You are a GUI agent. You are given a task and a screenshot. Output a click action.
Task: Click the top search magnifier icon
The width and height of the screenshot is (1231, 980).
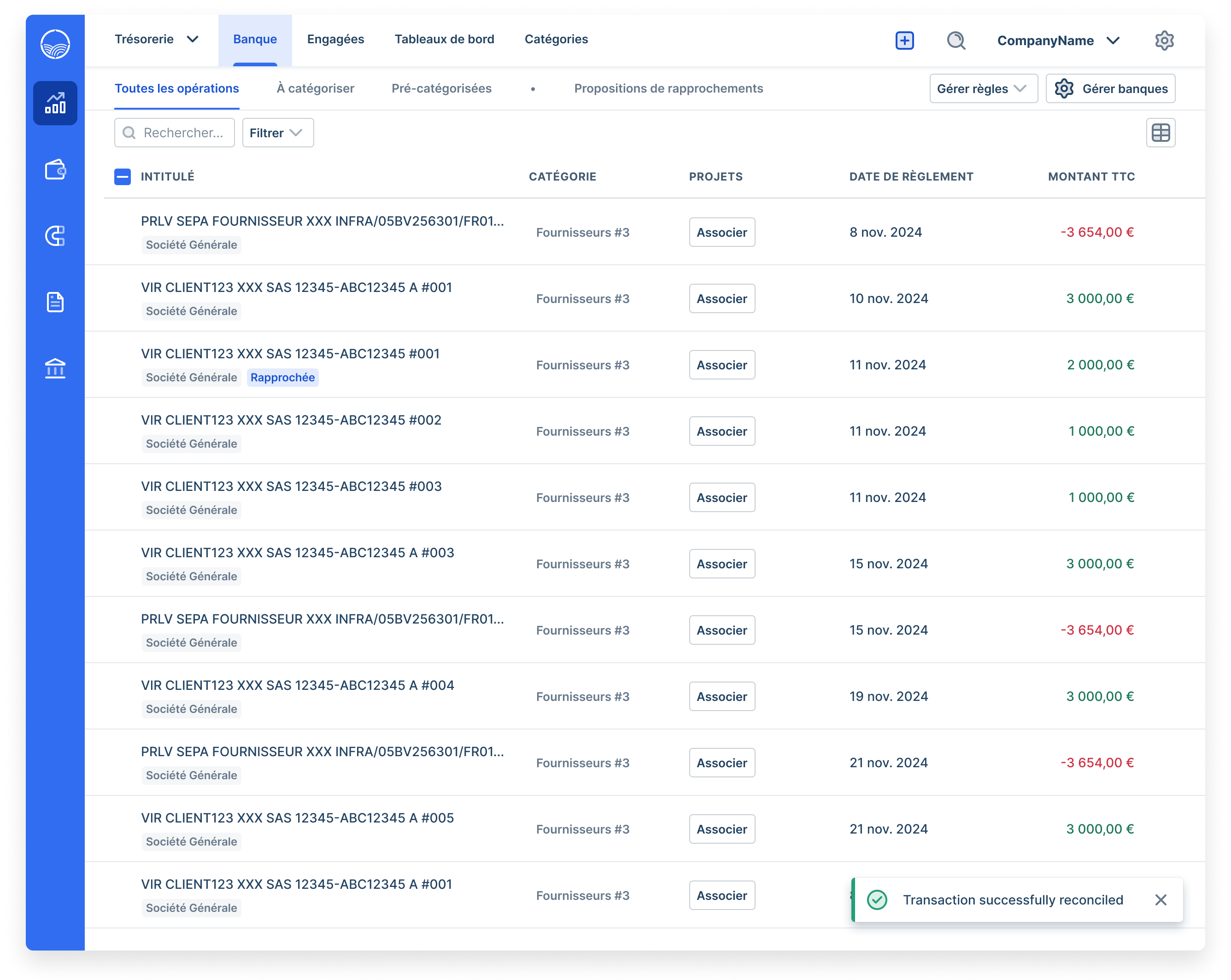pyautogui.click(x=956, y=41)
